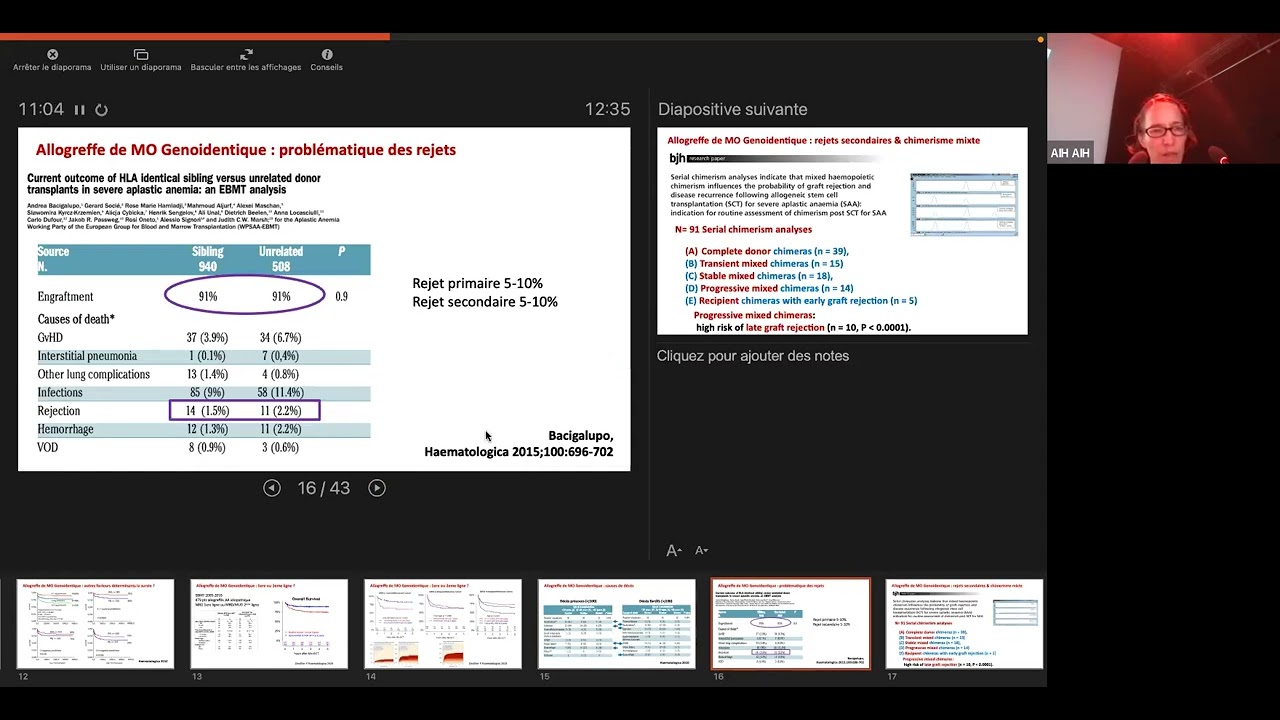1280x720 pixels.
Task: Click the slide title about problématique des rejets
Action: (x=246, y=150)
